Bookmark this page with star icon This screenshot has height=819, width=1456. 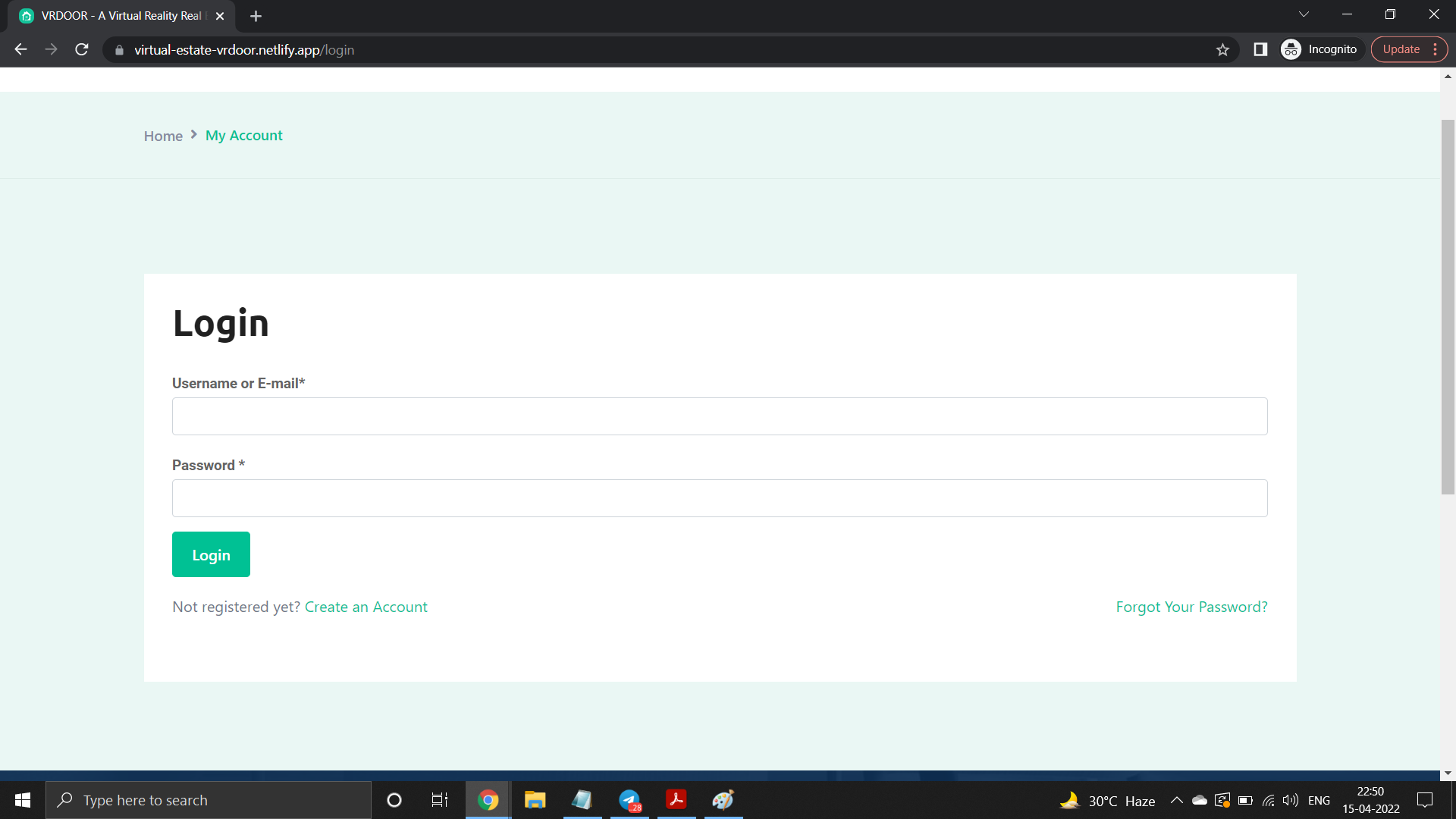tap(1222, 49)
